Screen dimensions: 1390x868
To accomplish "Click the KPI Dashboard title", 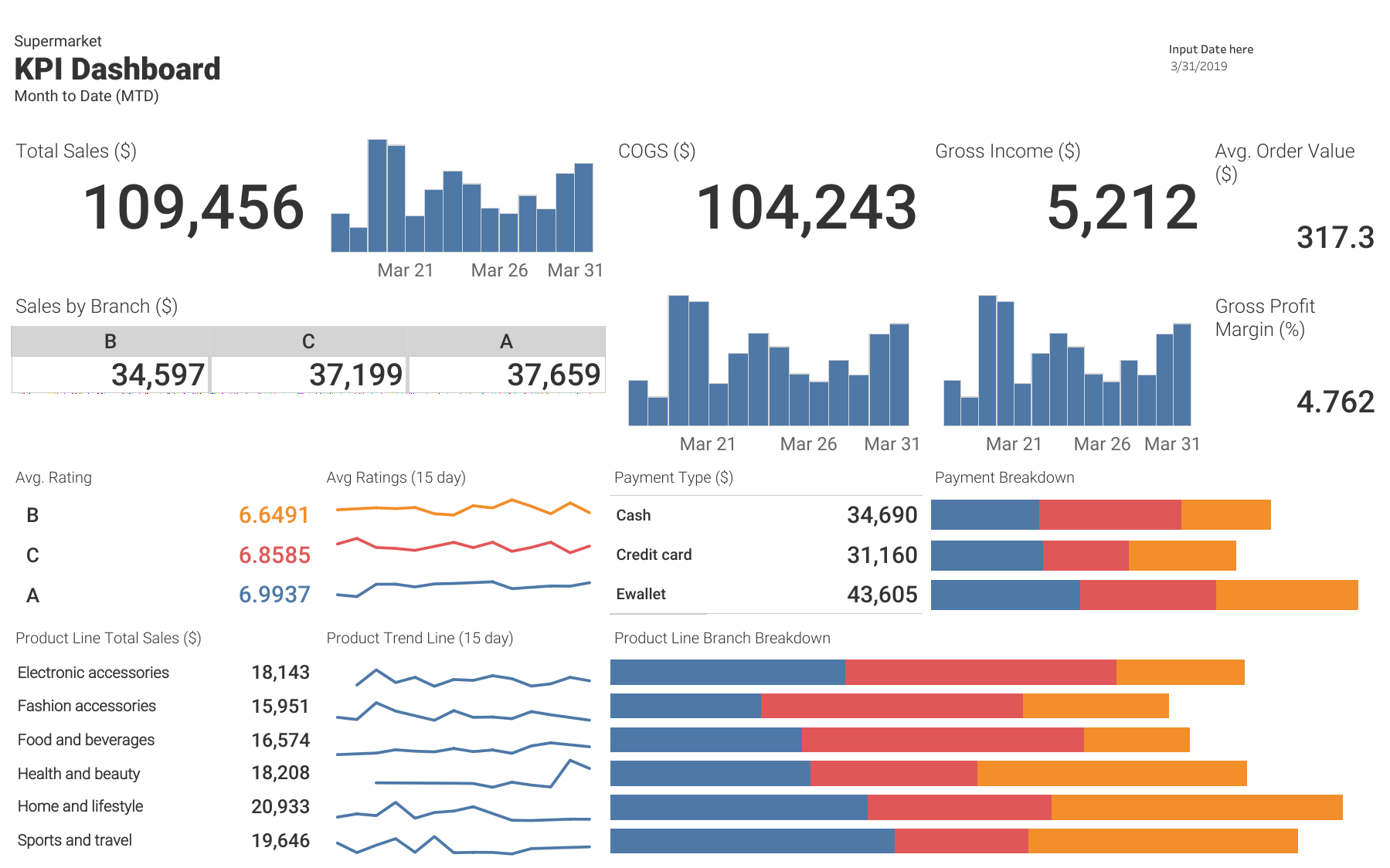I will tap(117, 70).
